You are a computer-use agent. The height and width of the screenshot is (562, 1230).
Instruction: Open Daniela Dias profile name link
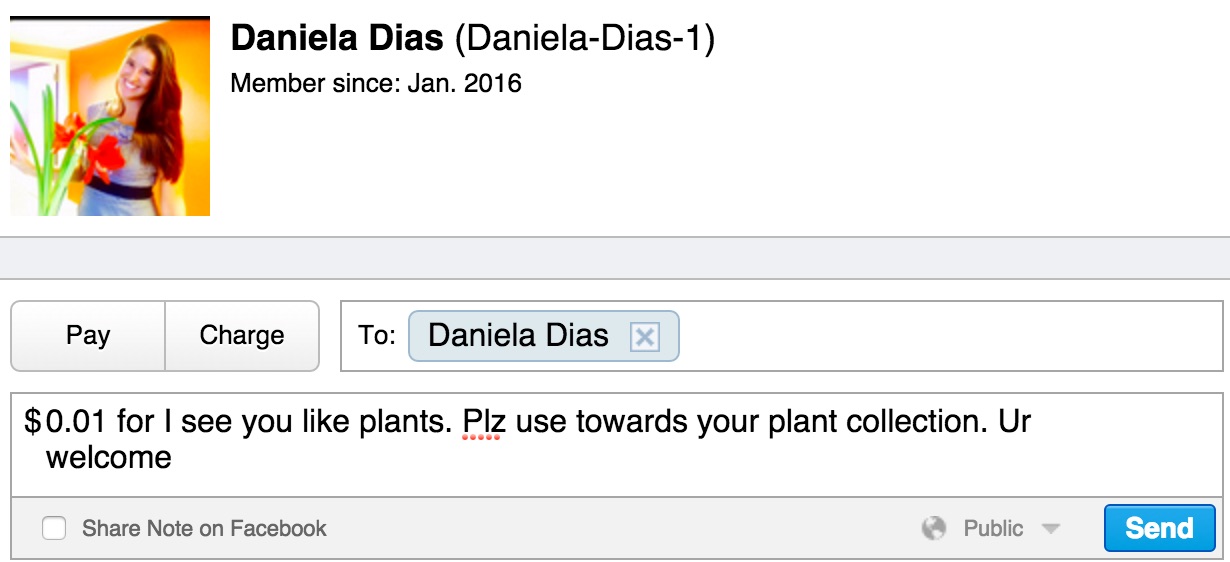click(x=337, y=40)
